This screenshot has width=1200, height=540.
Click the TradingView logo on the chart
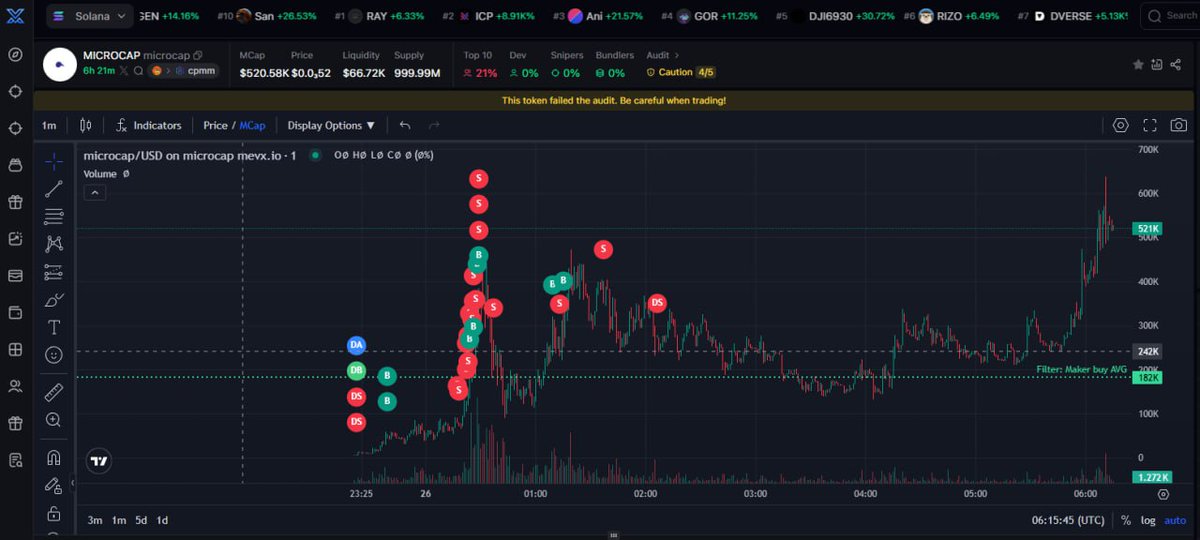click(x=98, y=461)
